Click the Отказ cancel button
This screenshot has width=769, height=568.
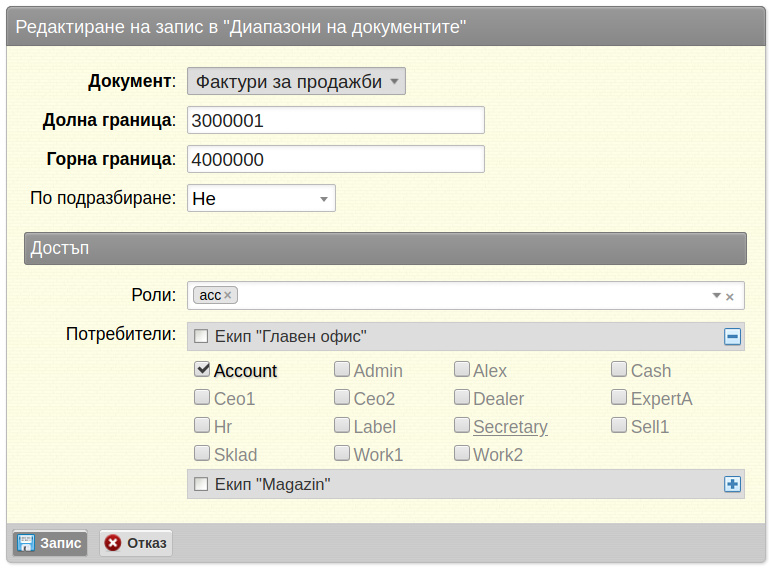tap(136, 543)
